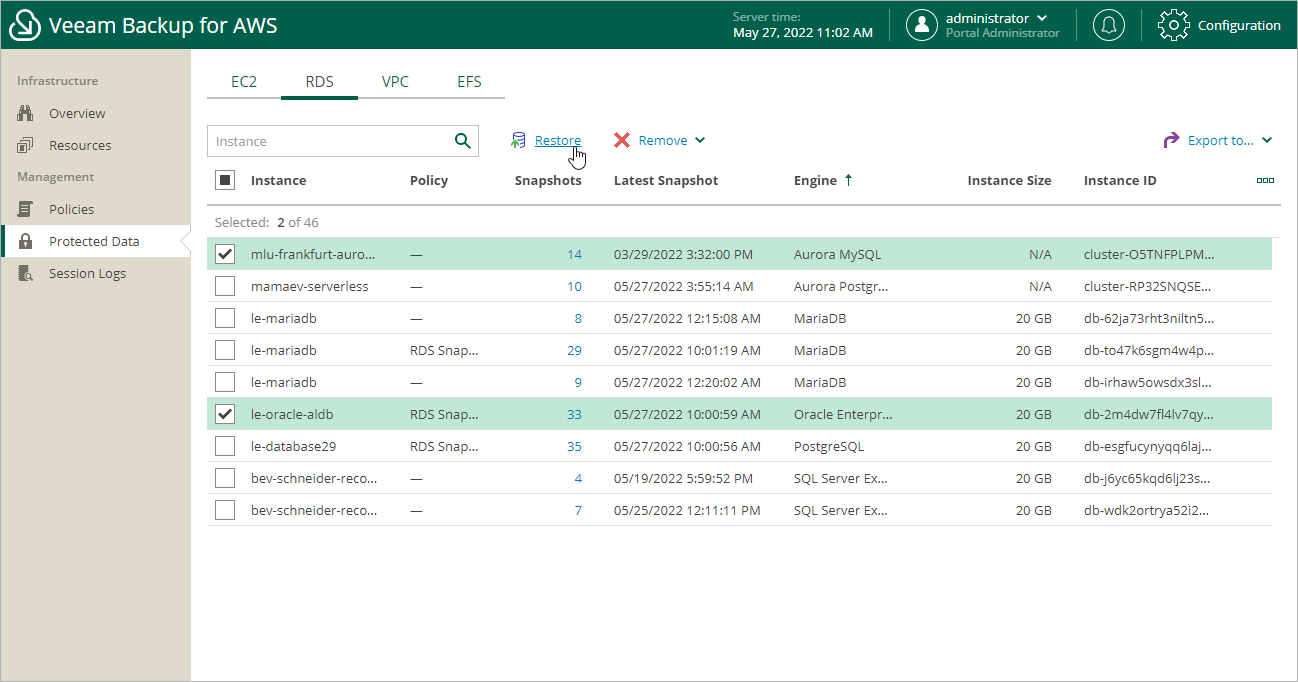
Task: Click the magnifier search icon
Action: pyautogui.click(x=462, y=141)
